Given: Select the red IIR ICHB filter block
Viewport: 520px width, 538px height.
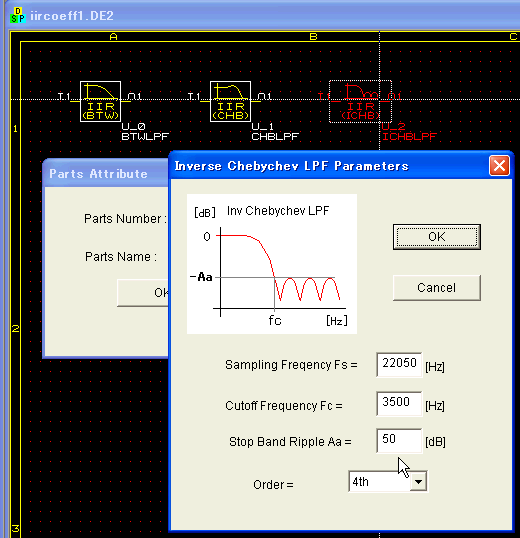Looking at the screenshot, I should [x=360, y=102].
